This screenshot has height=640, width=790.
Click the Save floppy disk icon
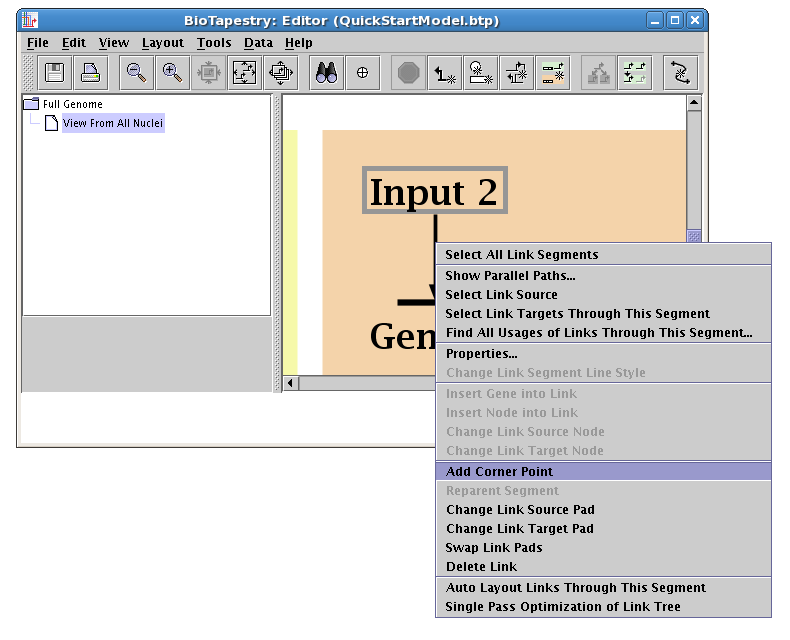point(55,72)
